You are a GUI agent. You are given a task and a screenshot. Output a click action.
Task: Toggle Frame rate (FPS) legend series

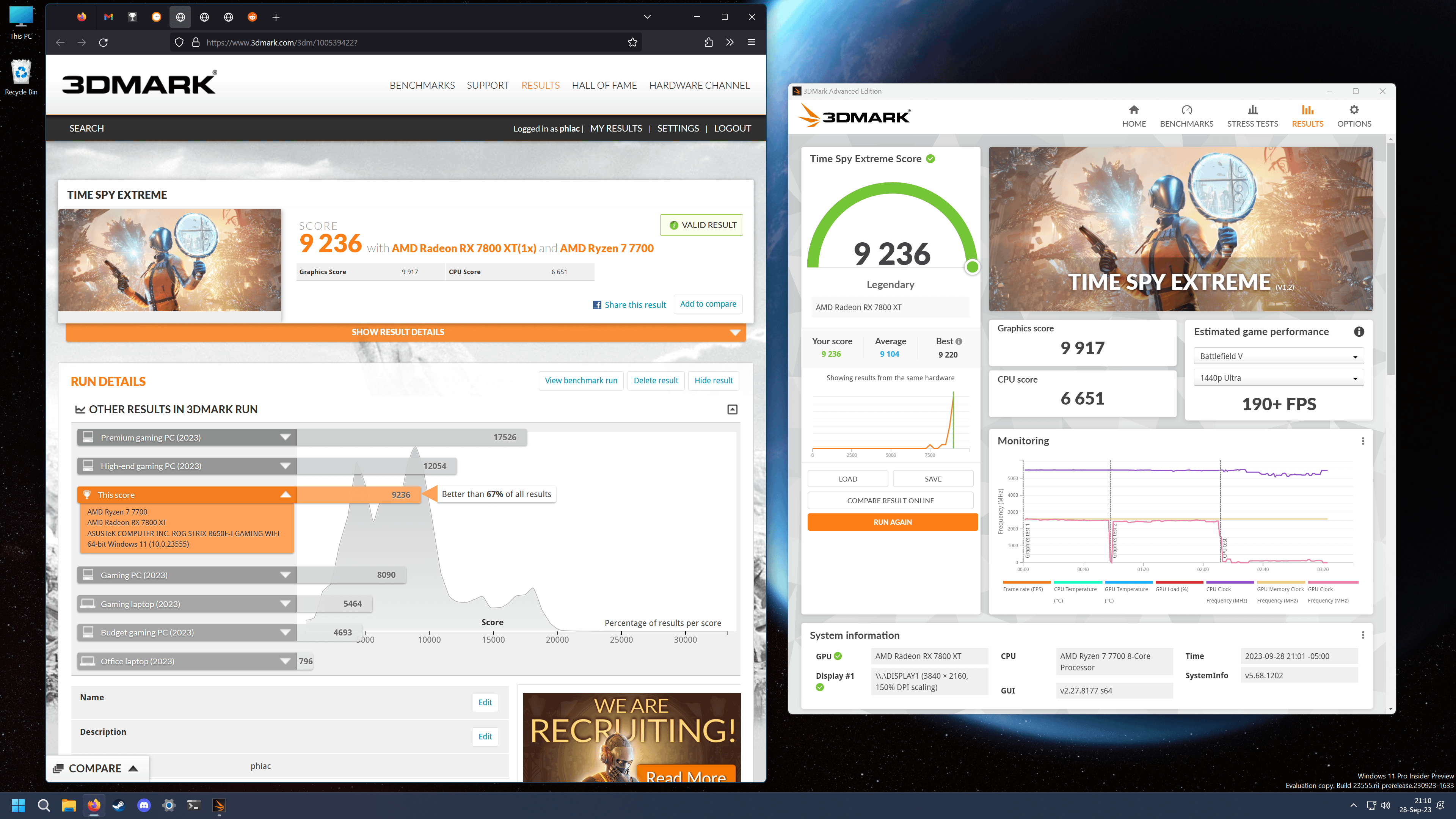(x=1026, y=587)
